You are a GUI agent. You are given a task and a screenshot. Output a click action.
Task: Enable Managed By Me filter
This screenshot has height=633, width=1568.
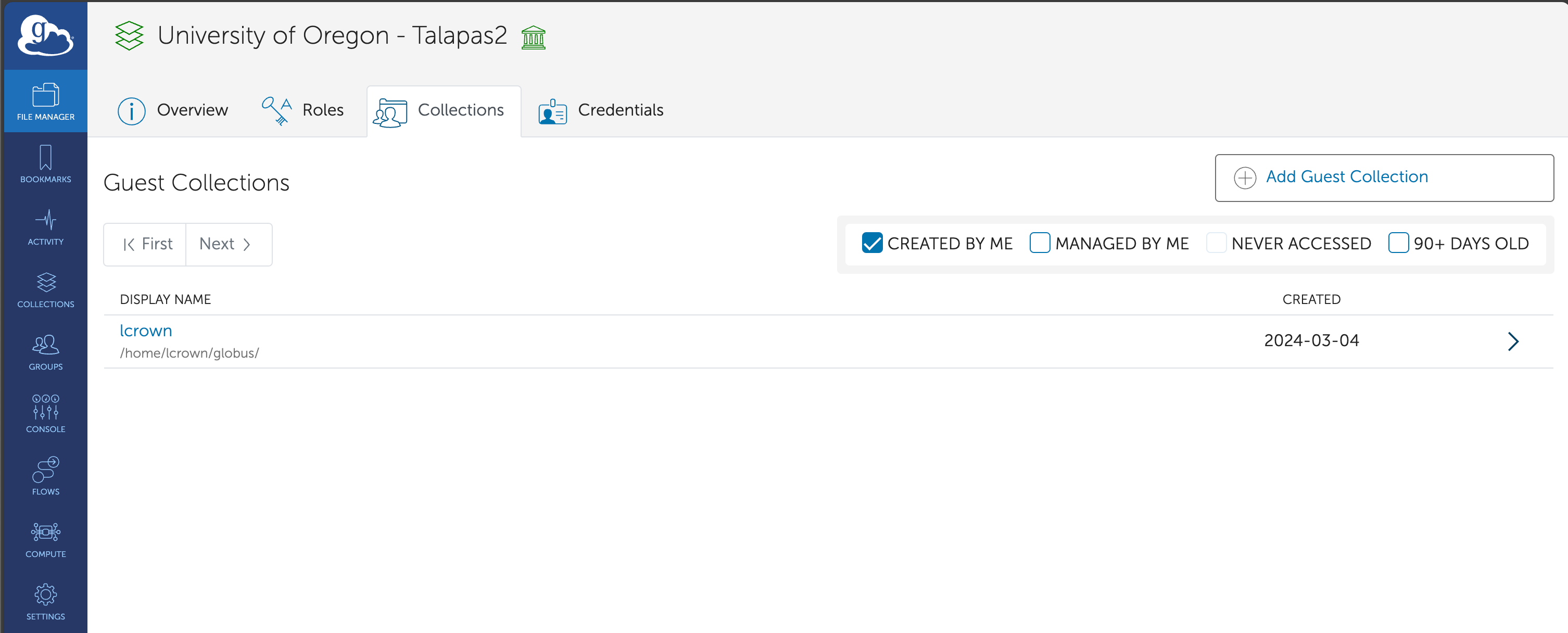point(1039,243)
